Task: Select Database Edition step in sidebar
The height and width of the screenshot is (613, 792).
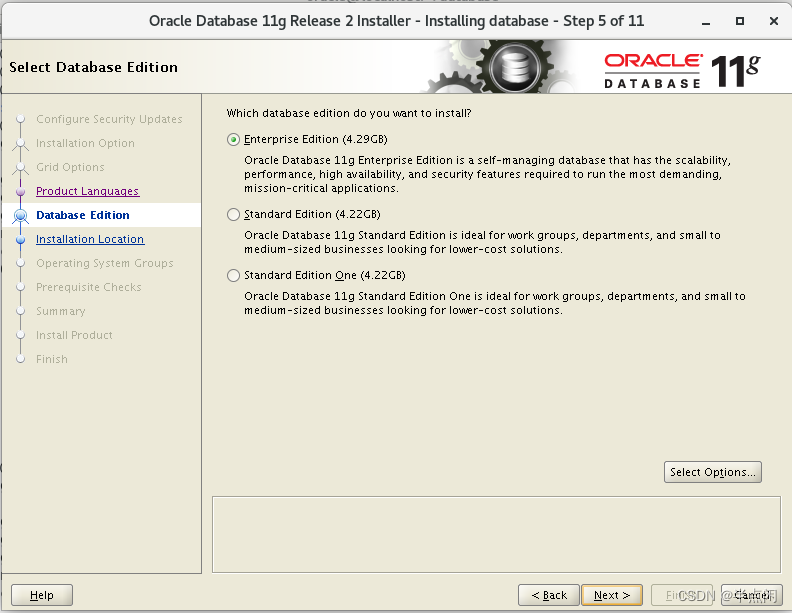Action: tap(83, 215)
